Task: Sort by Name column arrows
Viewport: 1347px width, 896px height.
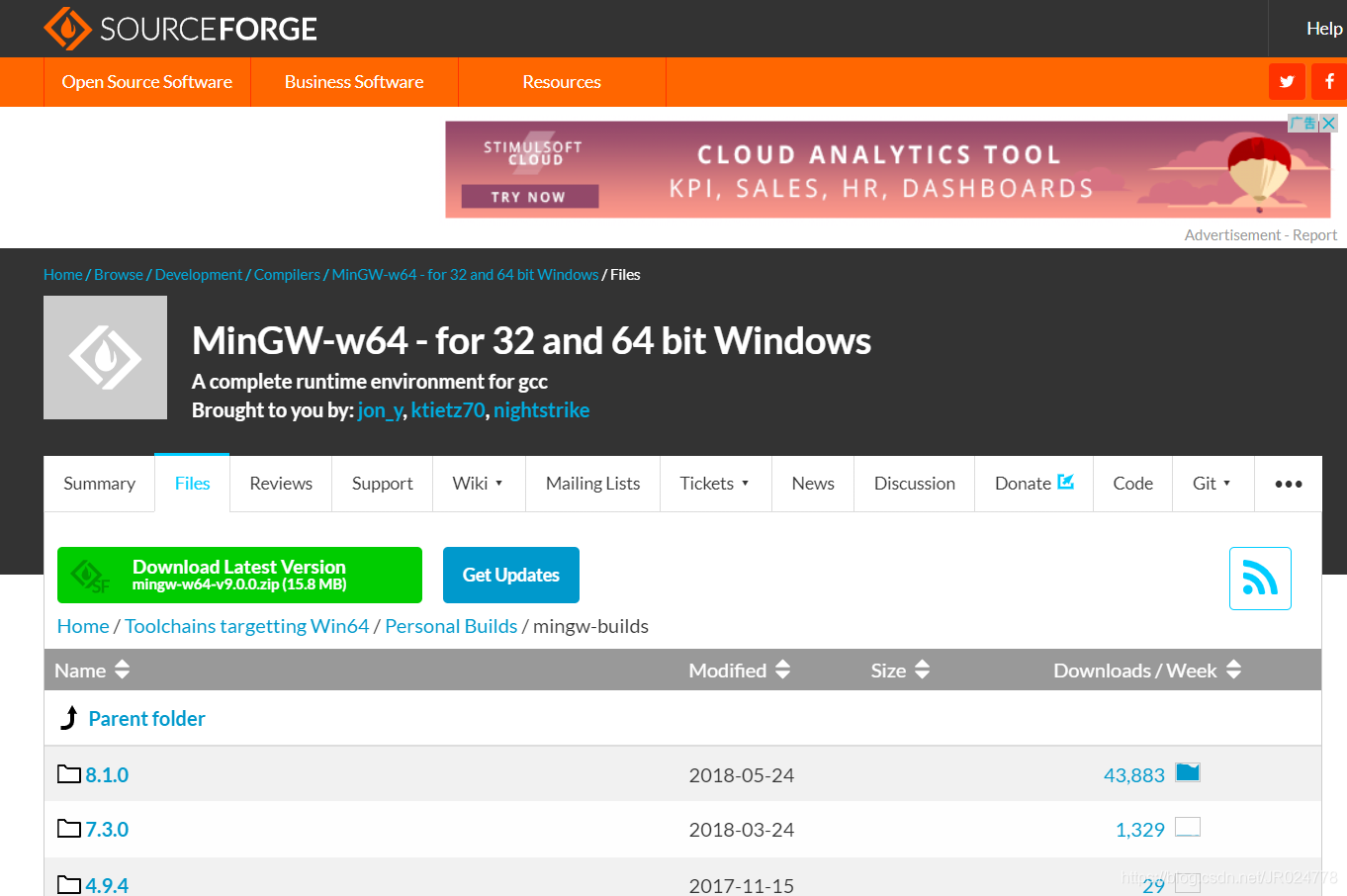Action: (122, 670)
